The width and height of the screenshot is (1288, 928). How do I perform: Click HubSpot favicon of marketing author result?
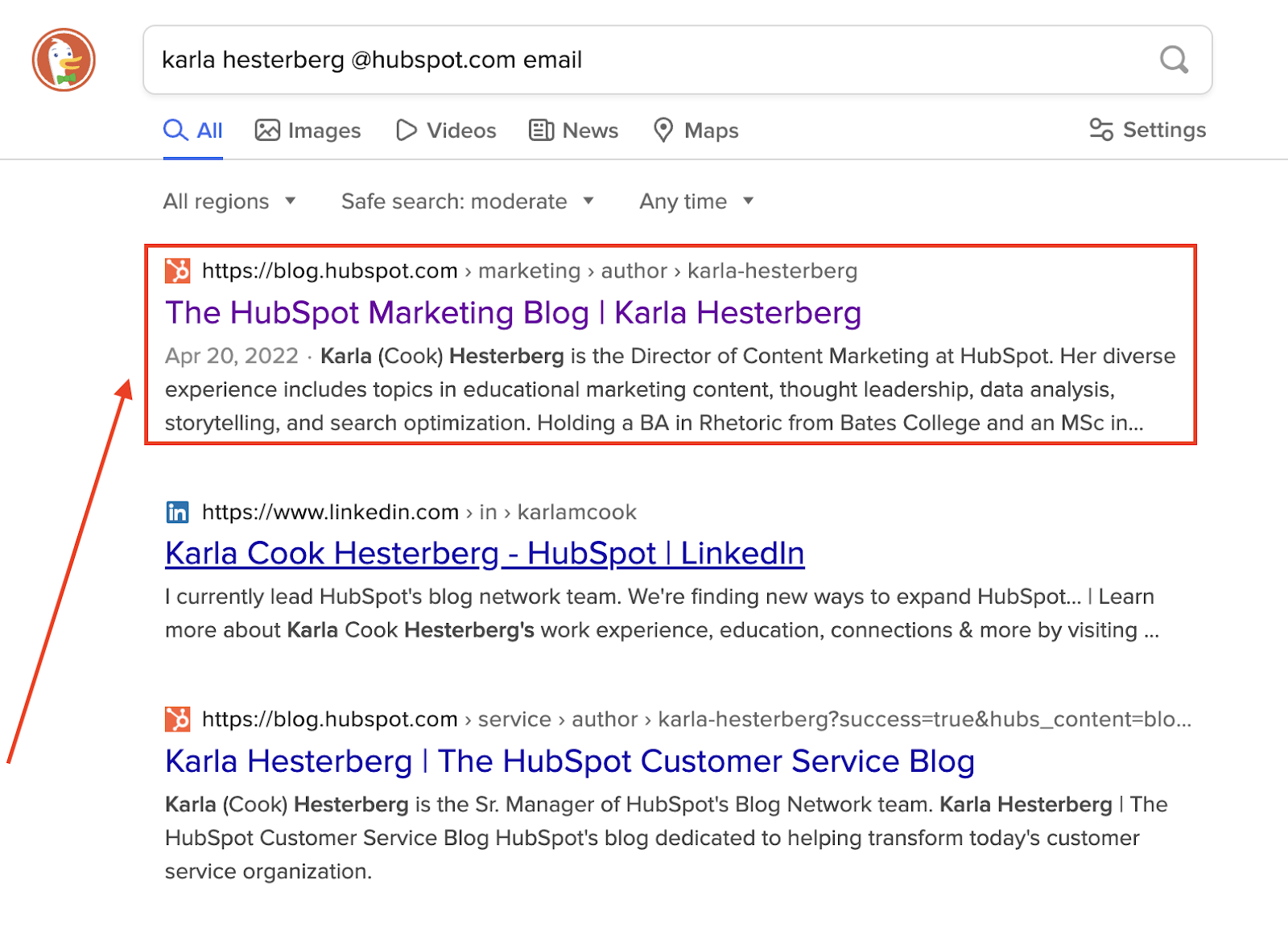[177, 271]
